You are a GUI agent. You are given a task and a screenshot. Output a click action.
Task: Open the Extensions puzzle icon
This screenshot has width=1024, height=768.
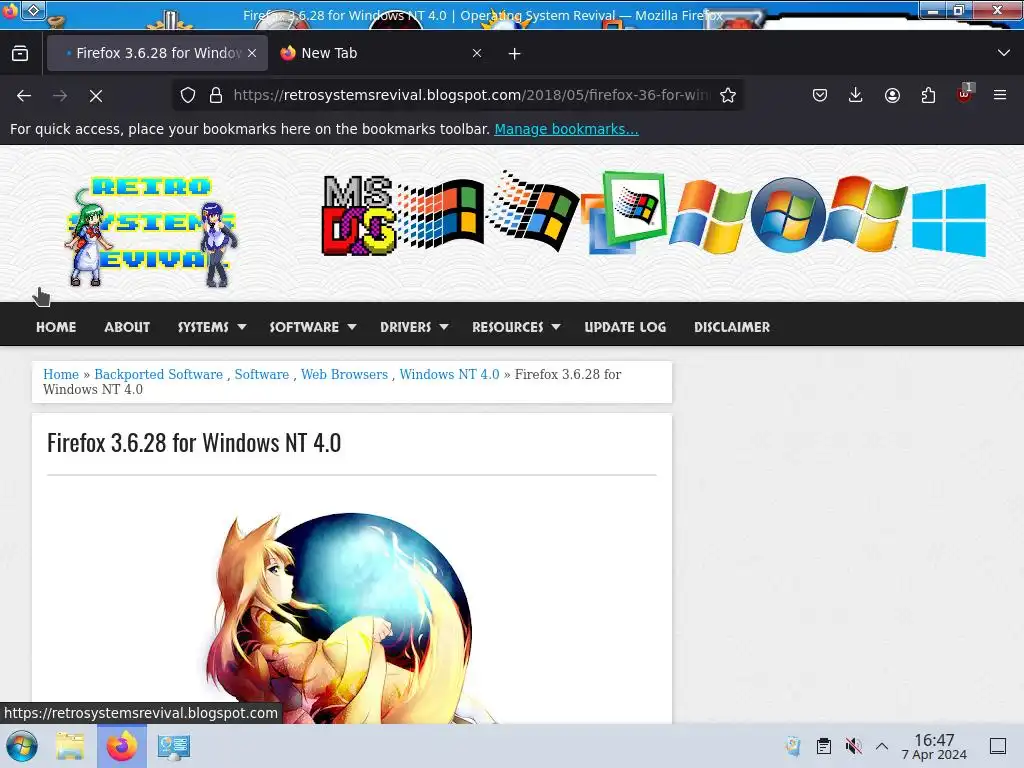(x=928, y=95)
